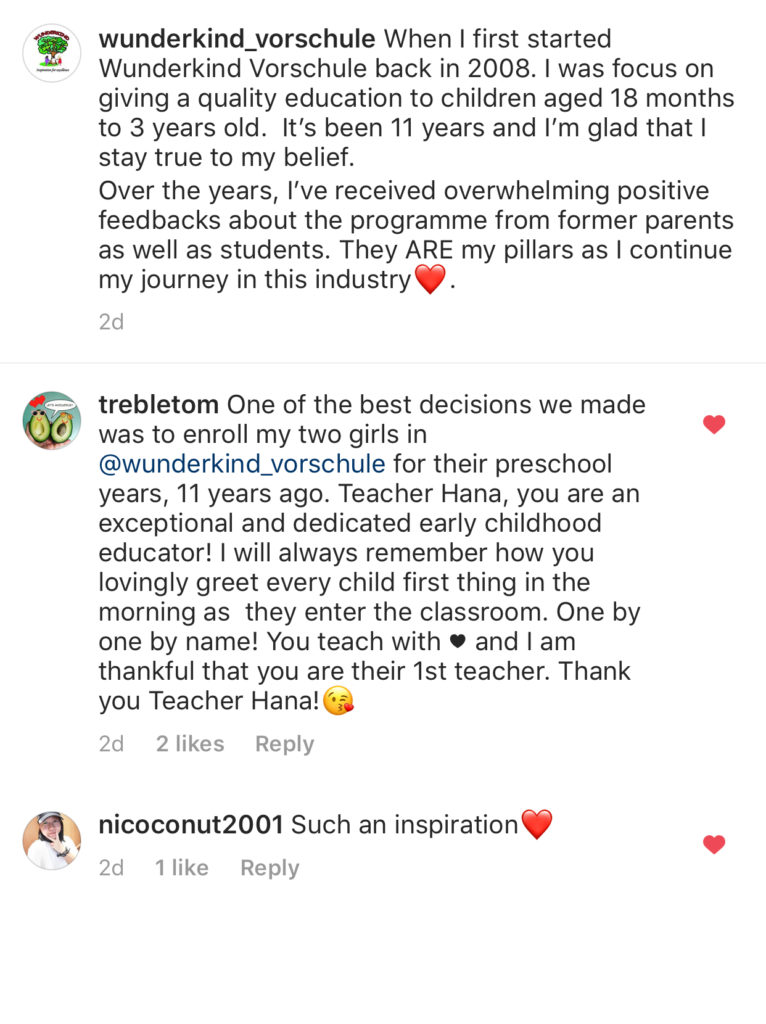View the 2 likes on trebletom's comment
Image resolution: width=766 pixels, height=1024 pixels.
pos(190,744)
